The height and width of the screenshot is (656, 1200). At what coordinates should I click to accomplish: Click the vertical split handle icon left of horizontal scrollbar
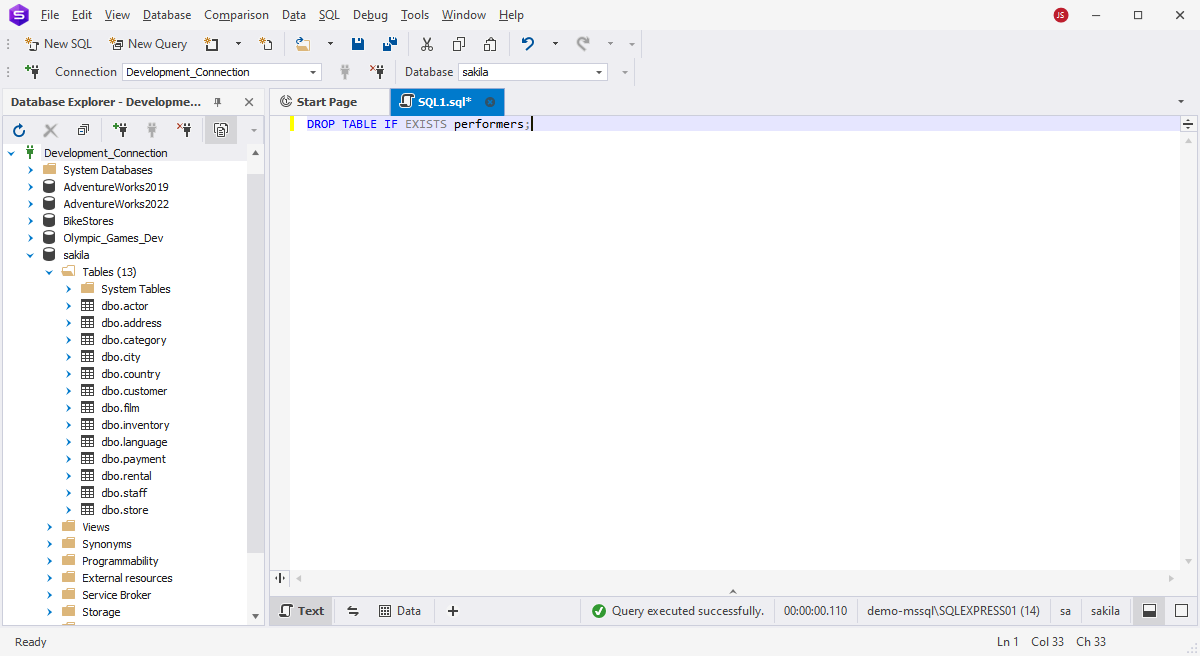tap(279, 578)
